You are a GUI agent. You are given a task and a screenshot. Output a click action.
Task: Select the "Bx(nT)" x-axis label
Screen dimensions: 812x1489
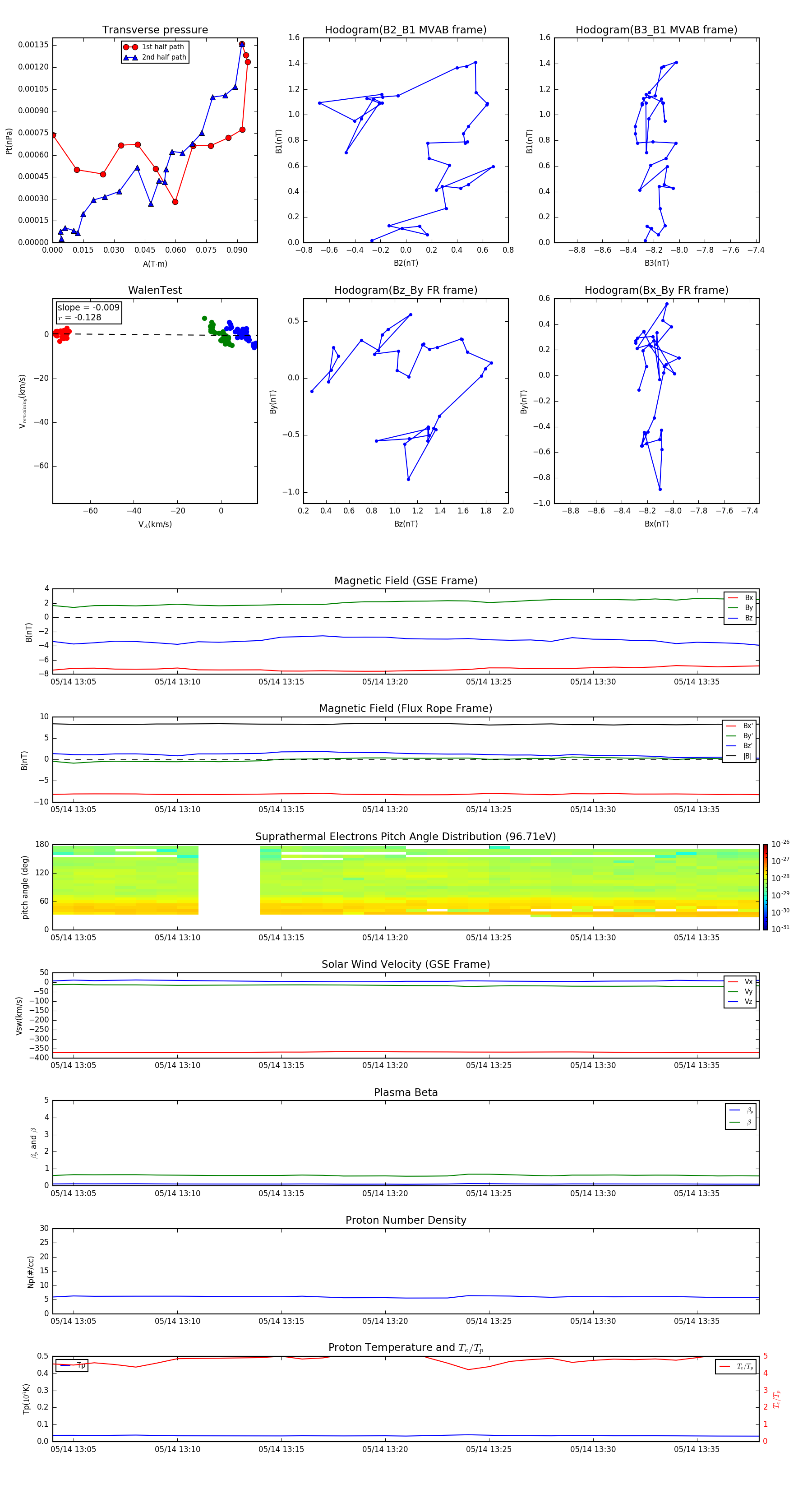656,524
